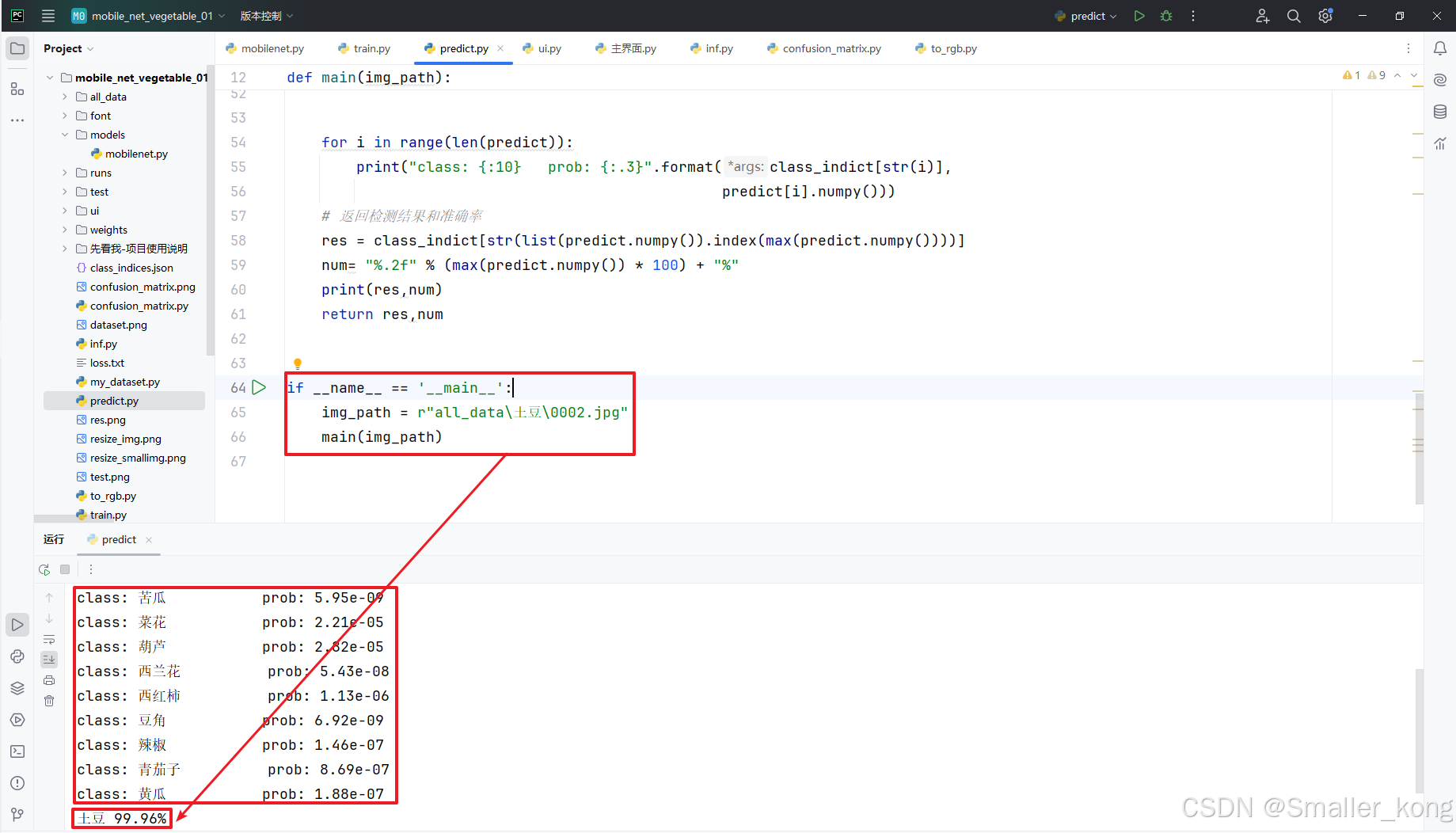This screenshot has height=833, width=1456.
Task: Click the yellow lightbulb intention icon
Action: [x=298, y=363]
